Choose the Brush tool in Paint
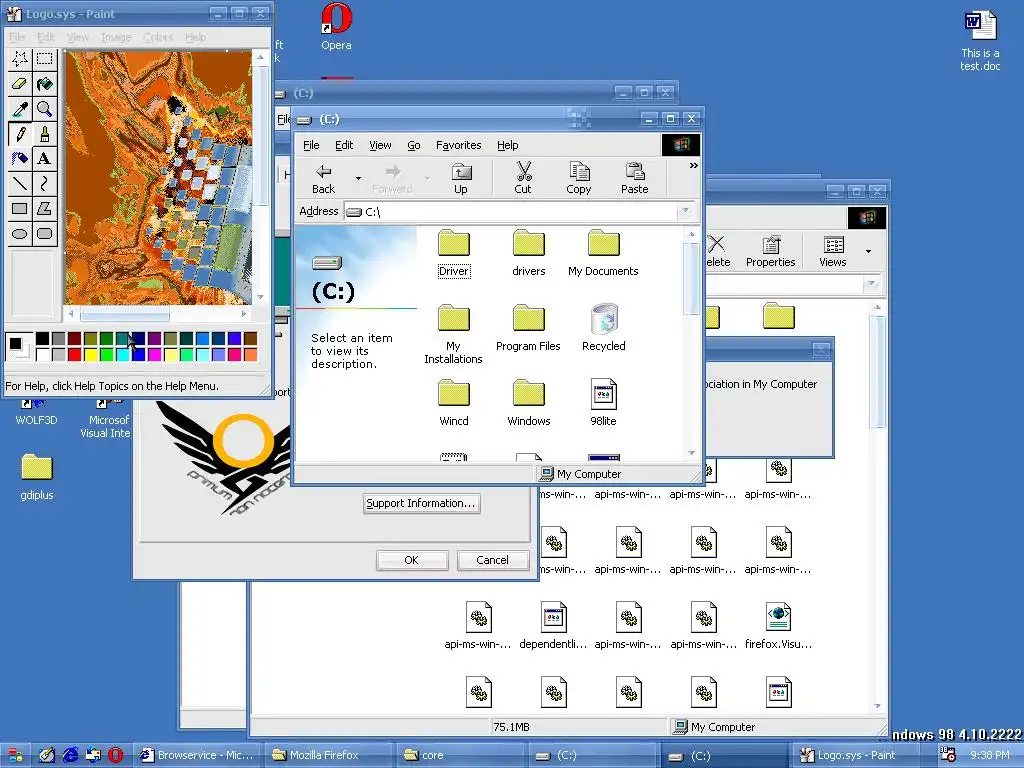This screenshot has height=768, width=1024. click(x=44, y=134)
